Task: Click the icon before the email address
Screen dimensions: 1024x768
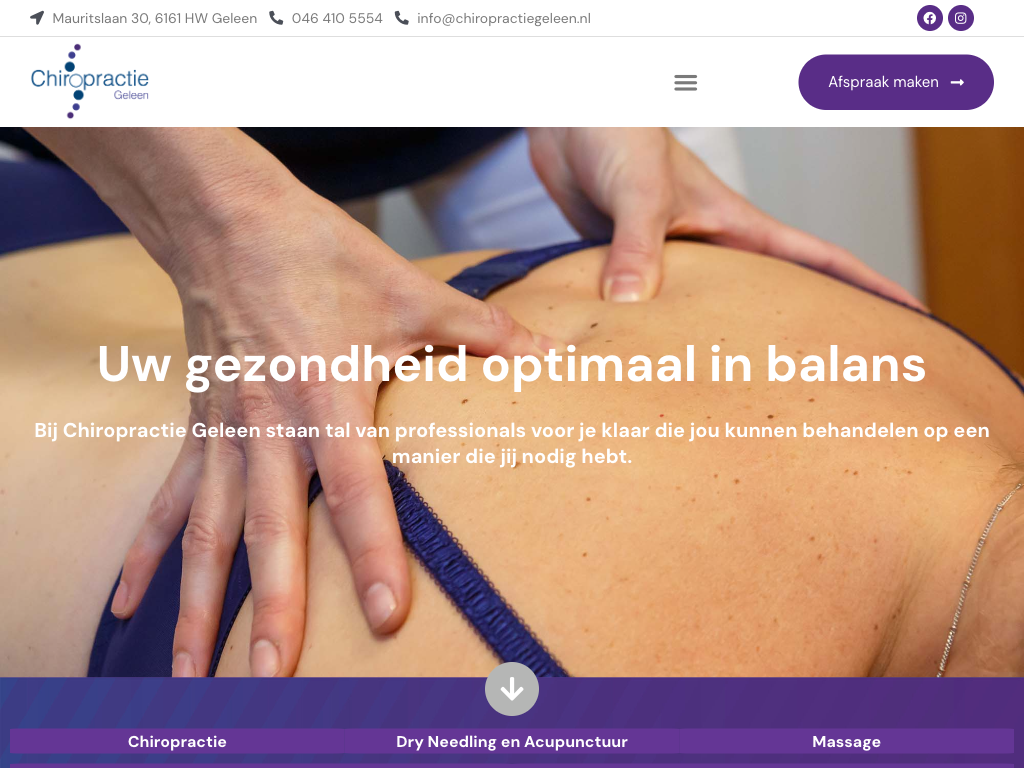Action: [x=402, y=18]
